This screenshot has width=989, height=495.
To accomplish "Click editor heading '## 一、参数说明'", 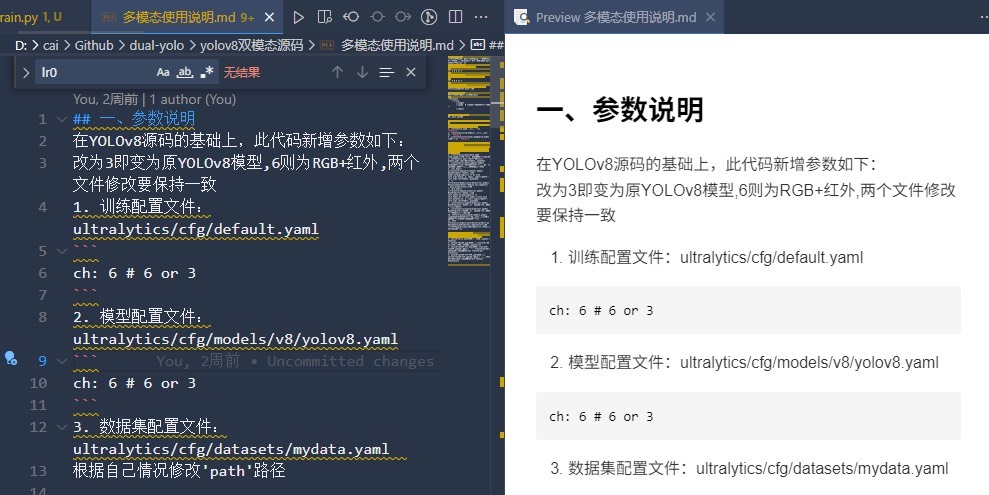I will coord(134,119).
